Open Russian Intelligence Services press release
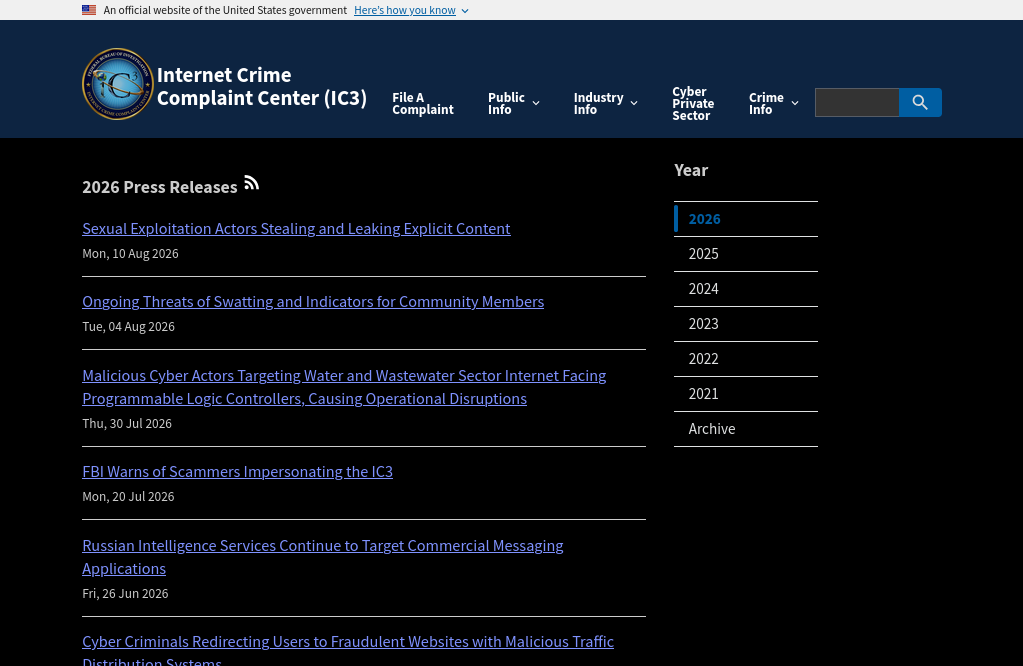This screenshot has height=666, width=1023. click(x=322, y=557)
